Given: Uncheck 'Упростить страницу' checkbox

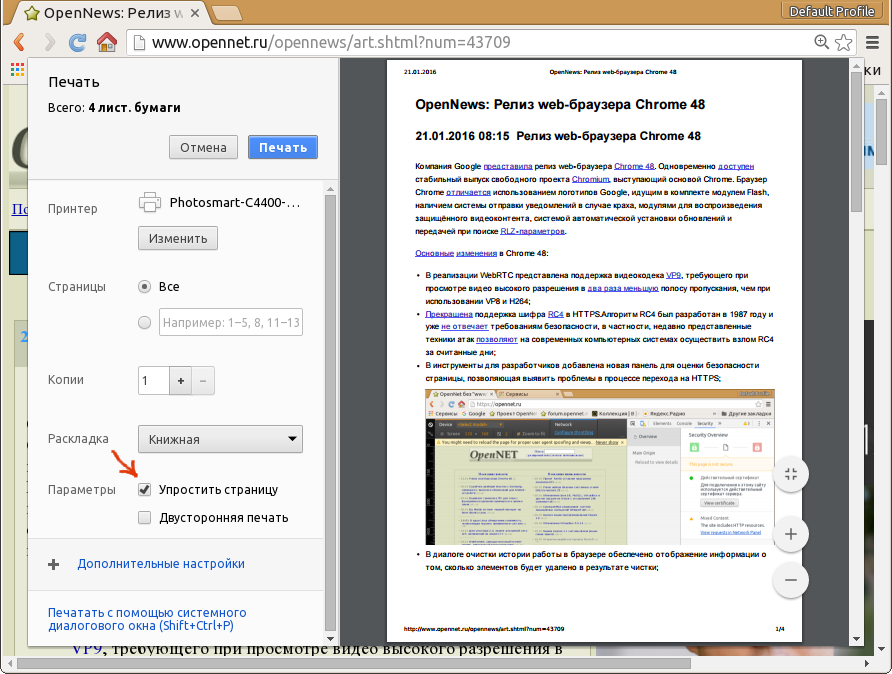Looking at the screenshot, I should (145, 490).
